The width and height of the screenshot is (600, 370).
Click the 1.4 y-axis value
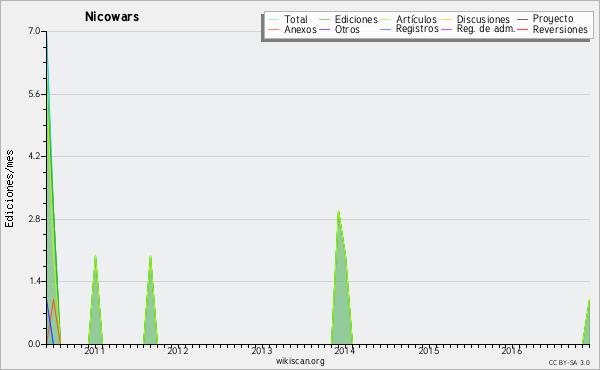click(34, 281)
